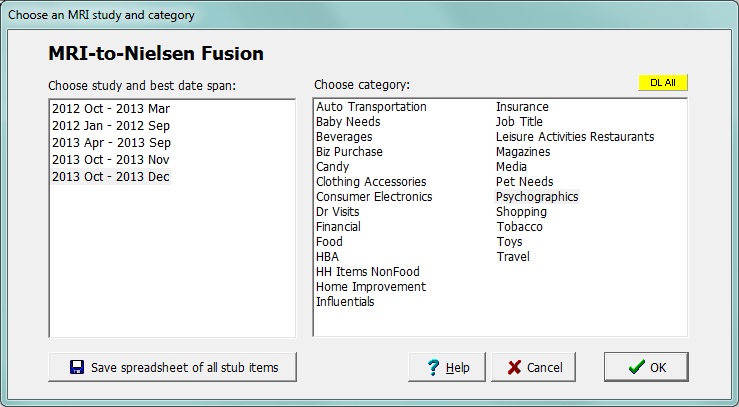Choose the Travel category
The height and width of the screenshot is (407, 739).
coord(513,257)
